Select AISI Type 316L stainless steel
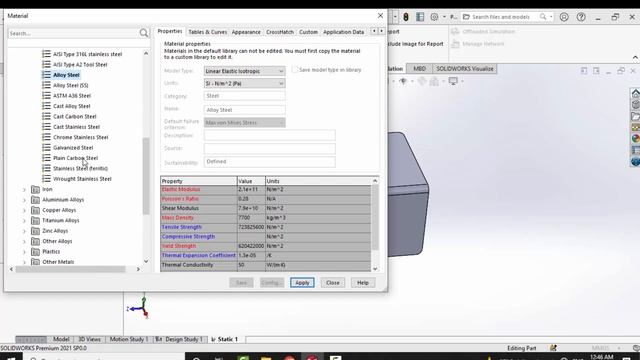Screen dimensions: 640x360 (87, 54)
